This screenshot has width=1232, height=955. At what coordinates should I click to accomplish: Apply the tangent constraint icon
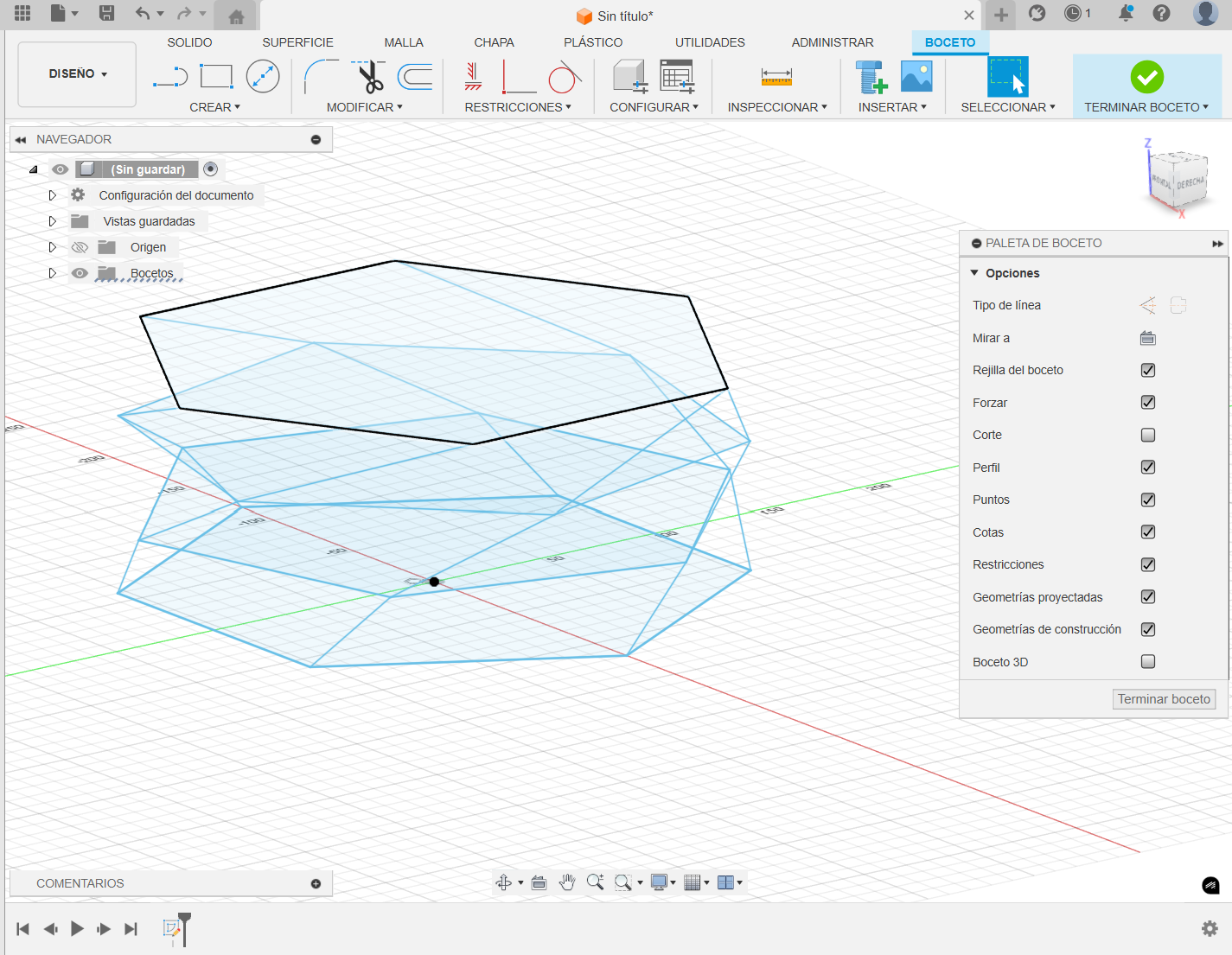565,77
